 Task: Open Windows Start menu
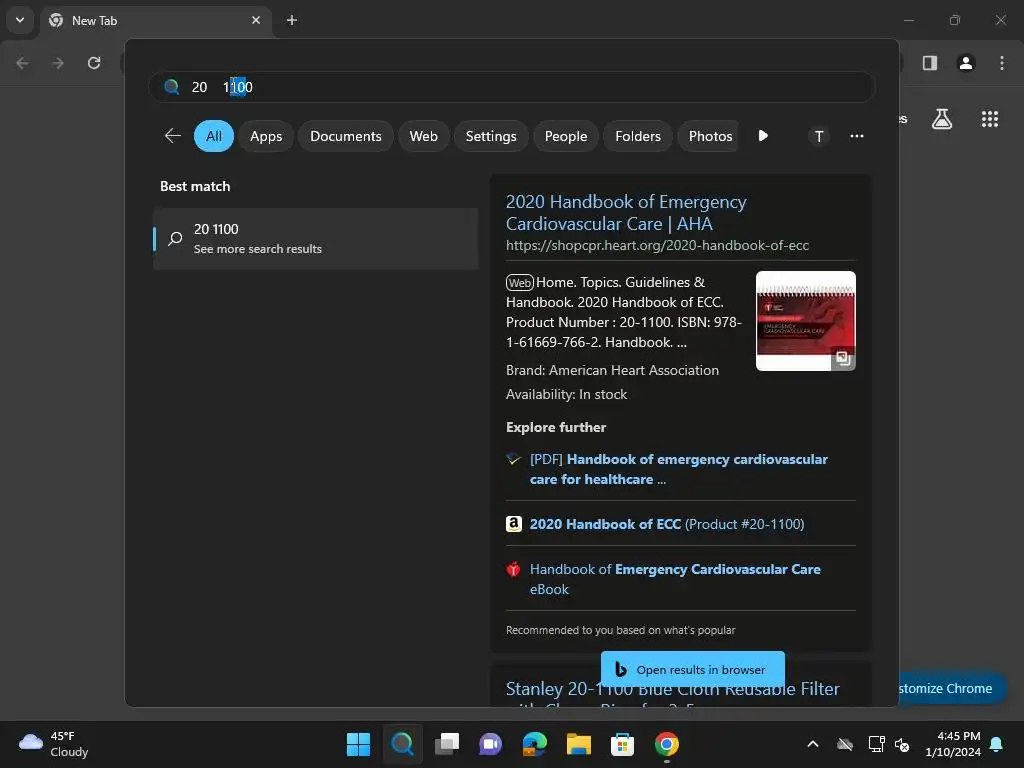click(358, 744)
